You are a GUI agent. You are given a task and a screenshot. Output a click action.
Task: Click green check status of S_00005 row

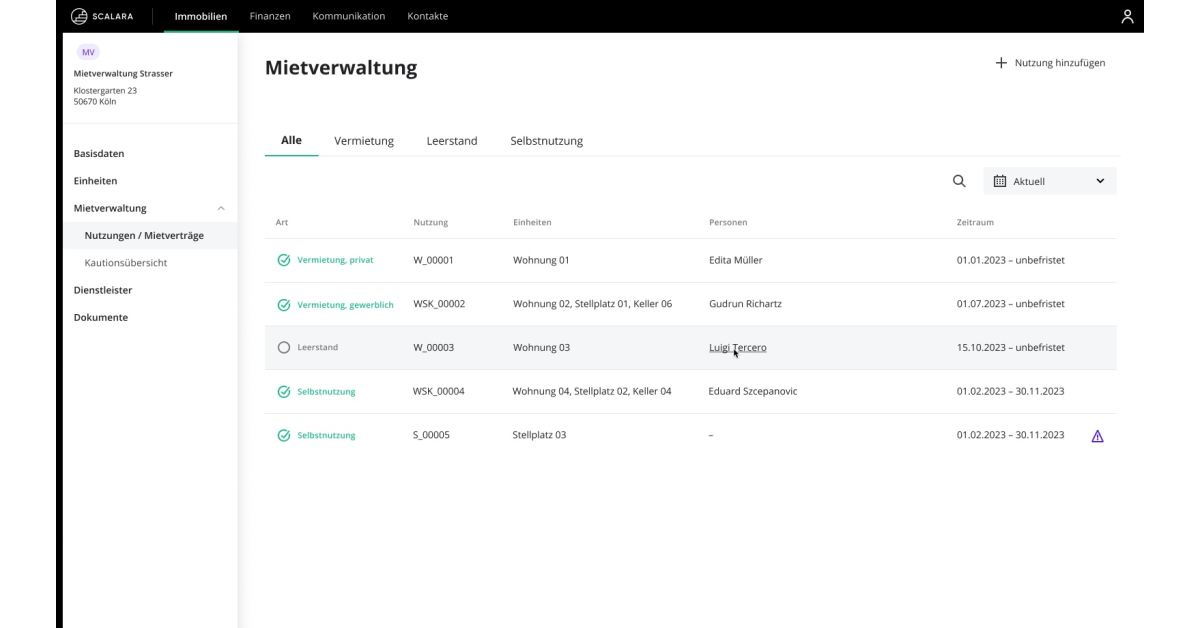pyautogui.click(x=284, y=436)
